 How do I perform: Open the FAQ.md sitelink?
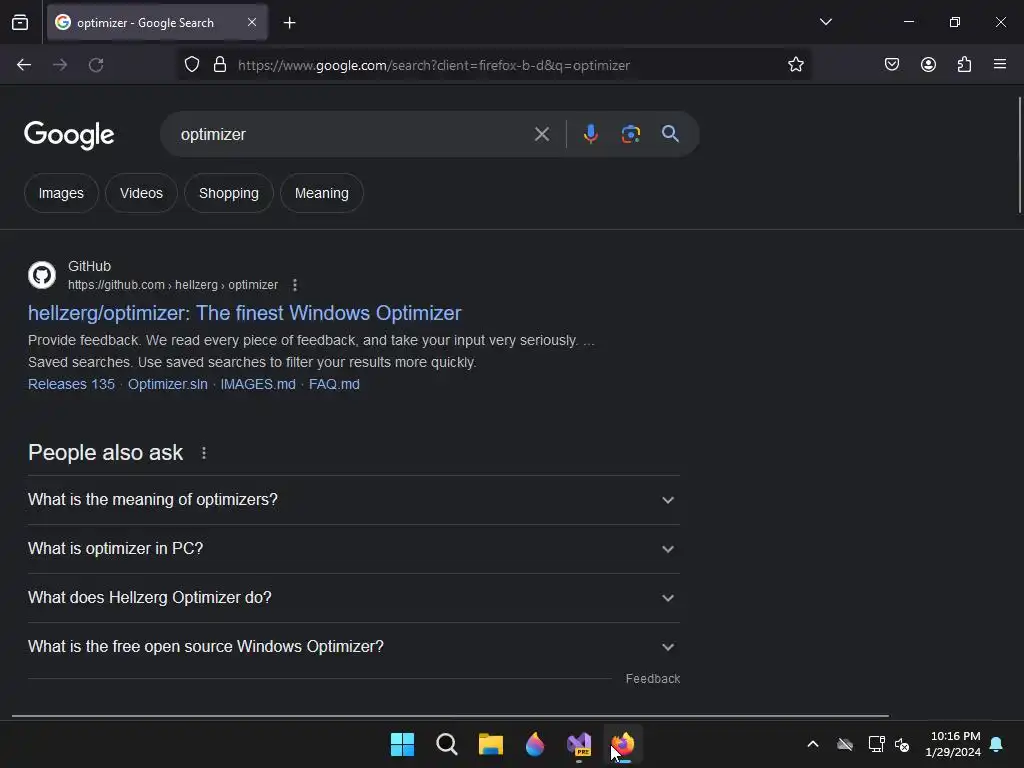[x=334, y=385]
